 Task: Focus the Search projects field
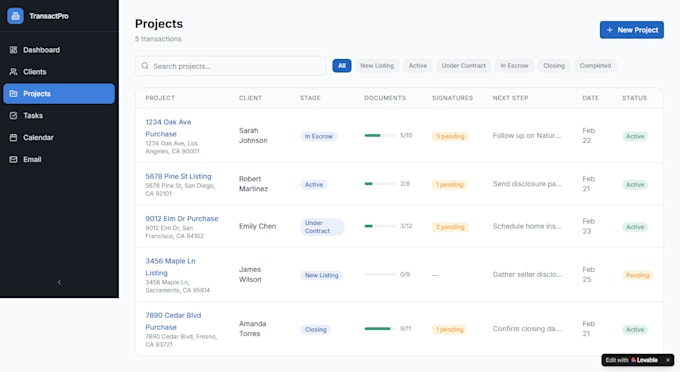(230, 66)
